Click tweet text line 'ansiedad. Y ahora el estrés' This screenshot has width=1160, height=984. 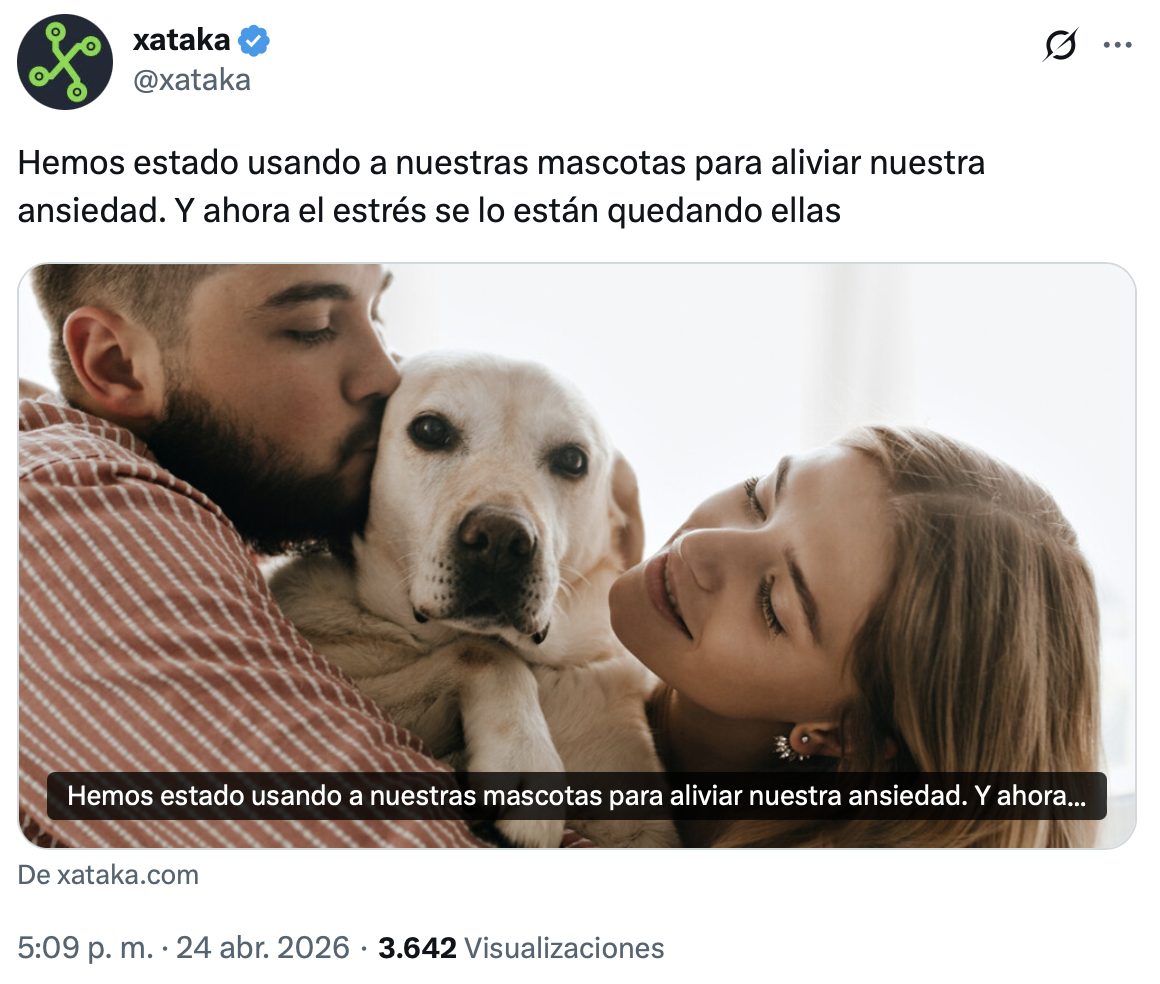429,211
